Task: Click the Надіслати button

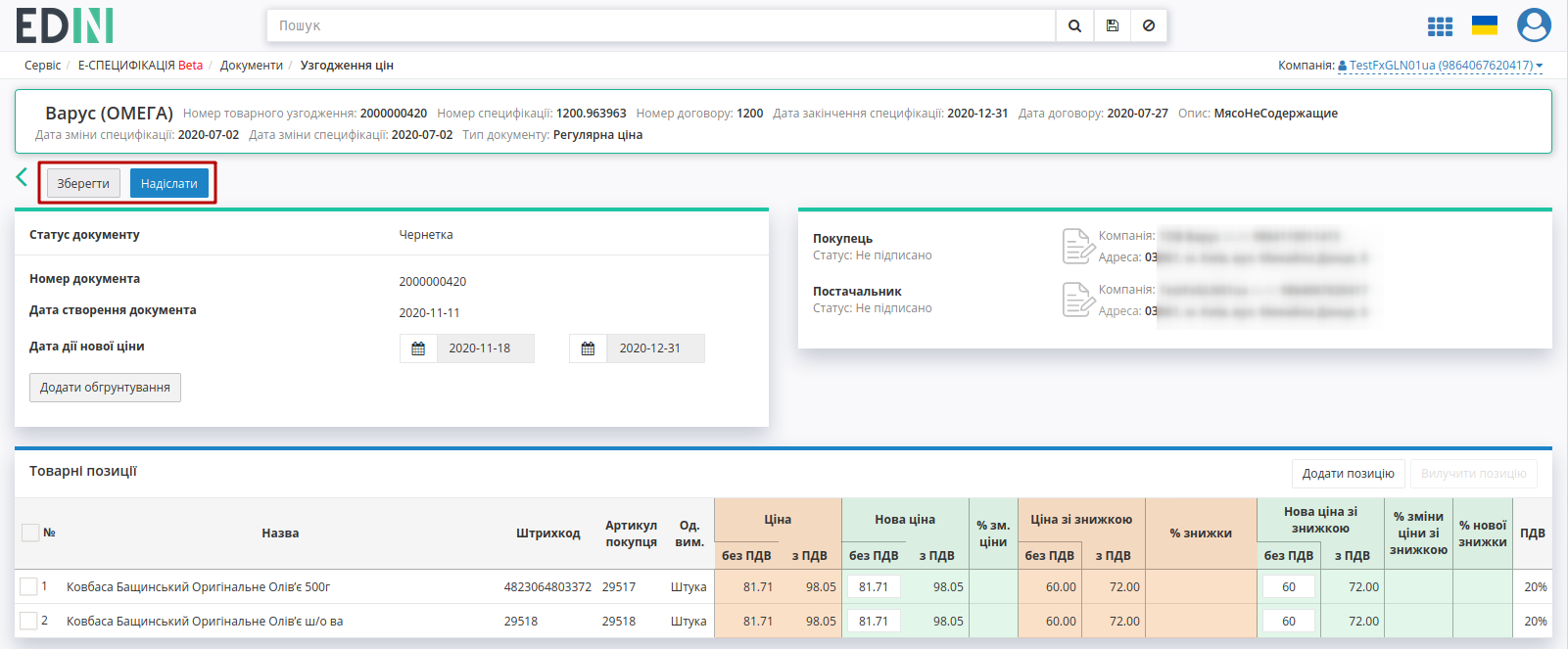Action: [x=169, y=183]
